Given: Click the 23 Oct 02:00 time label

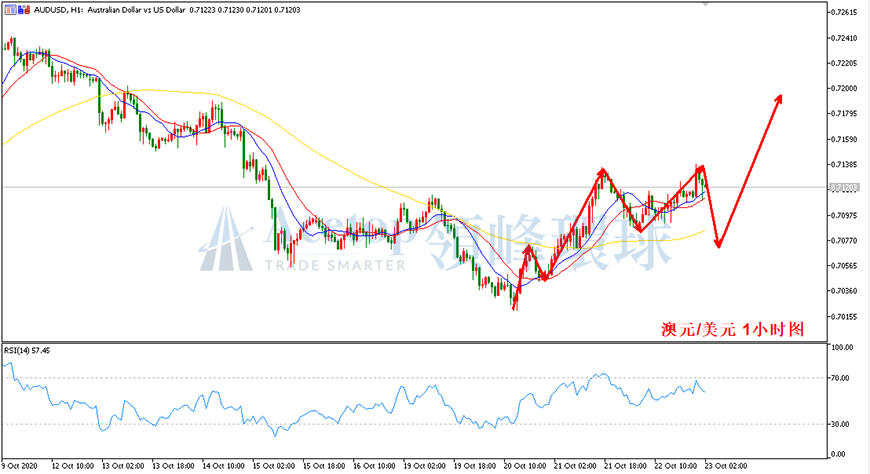Looking at the screenshot, I should point(727,466).
